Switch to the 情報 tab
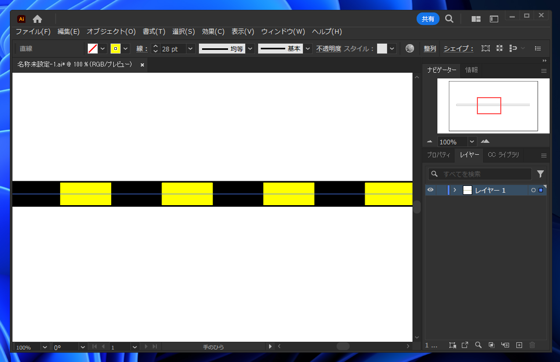Screen dimensions: 560x362 471,70
